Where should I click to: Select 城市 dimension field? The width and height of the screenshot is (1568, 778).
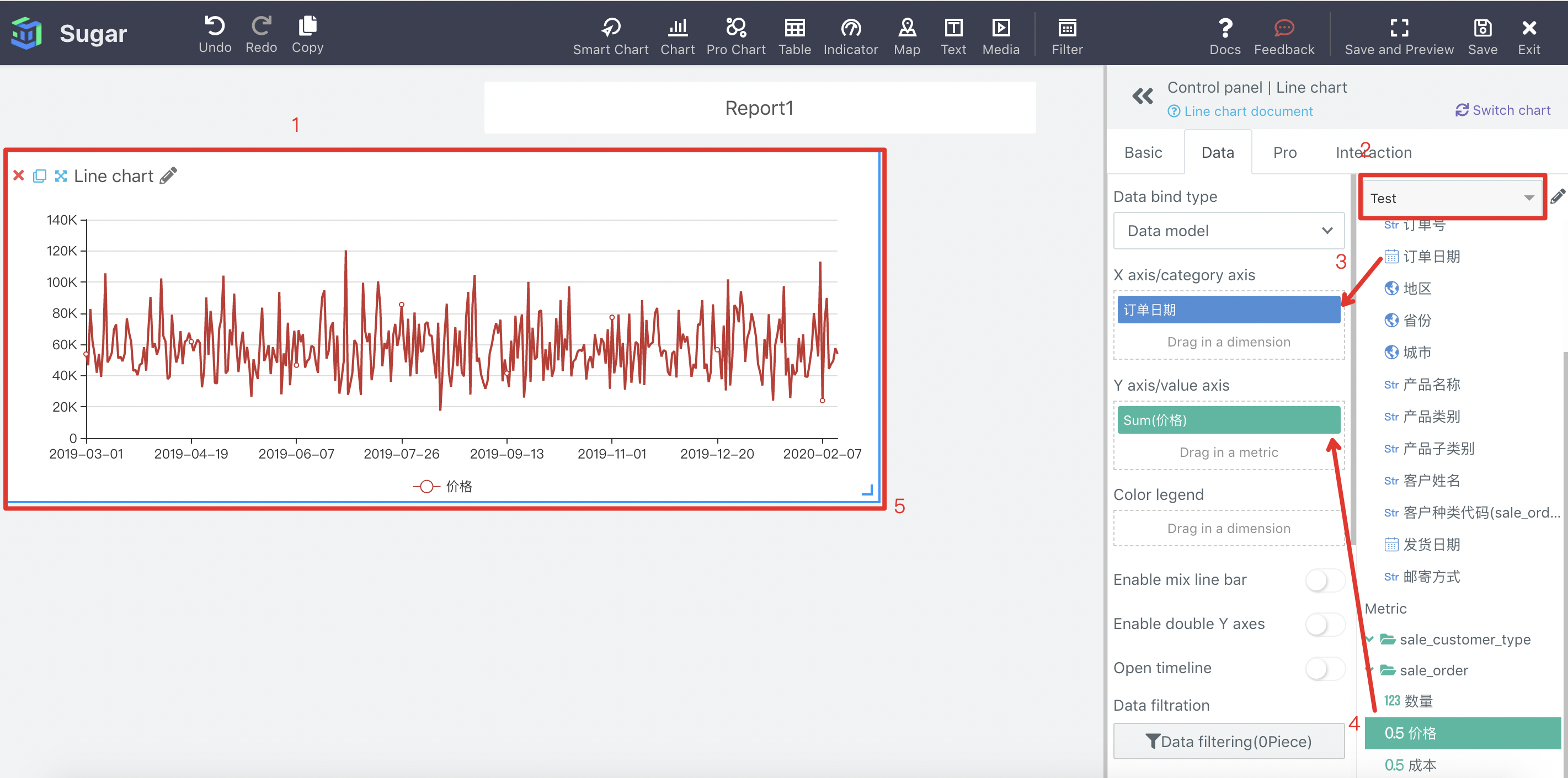click(x=1408, y=353)
